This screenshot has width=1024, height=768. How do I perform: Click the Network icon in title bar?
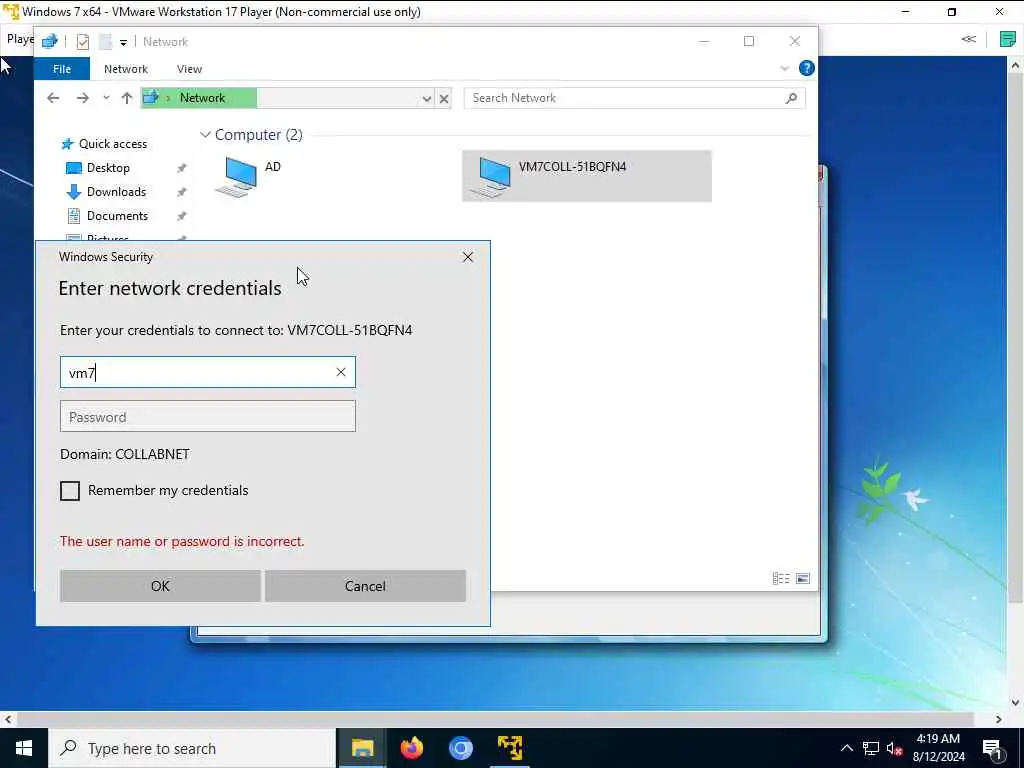tap(50, 42)
